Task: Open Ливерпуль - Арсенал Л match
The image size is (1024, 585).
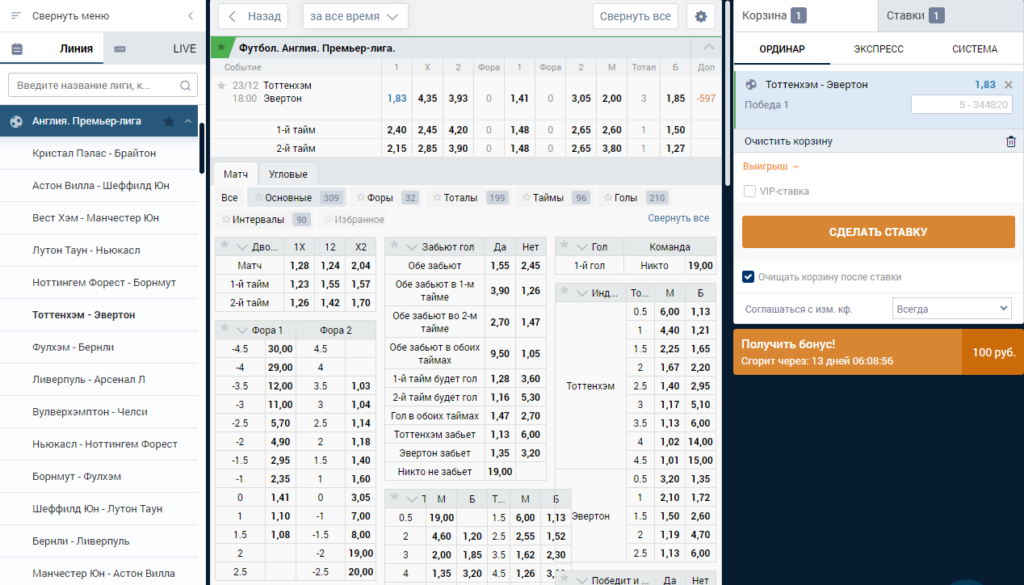Action: point(88,379)
